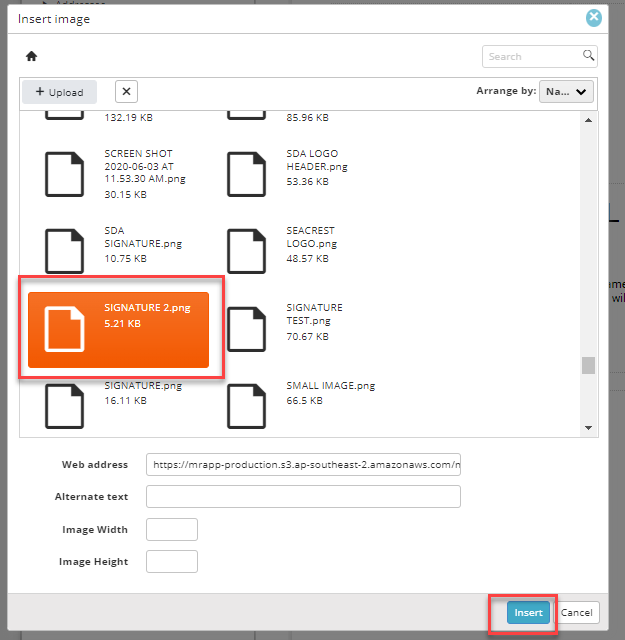Go to the home folder icon
This screenshot has height=640, width=625.
31,56
